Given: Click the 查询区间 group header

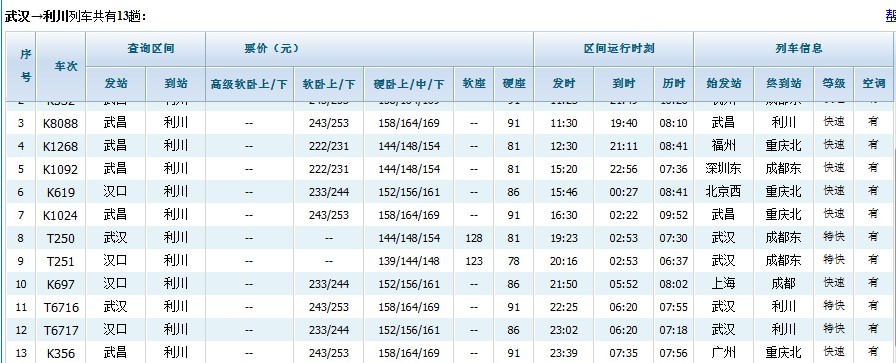Looking at the screenshot, I should click(150, 49).
